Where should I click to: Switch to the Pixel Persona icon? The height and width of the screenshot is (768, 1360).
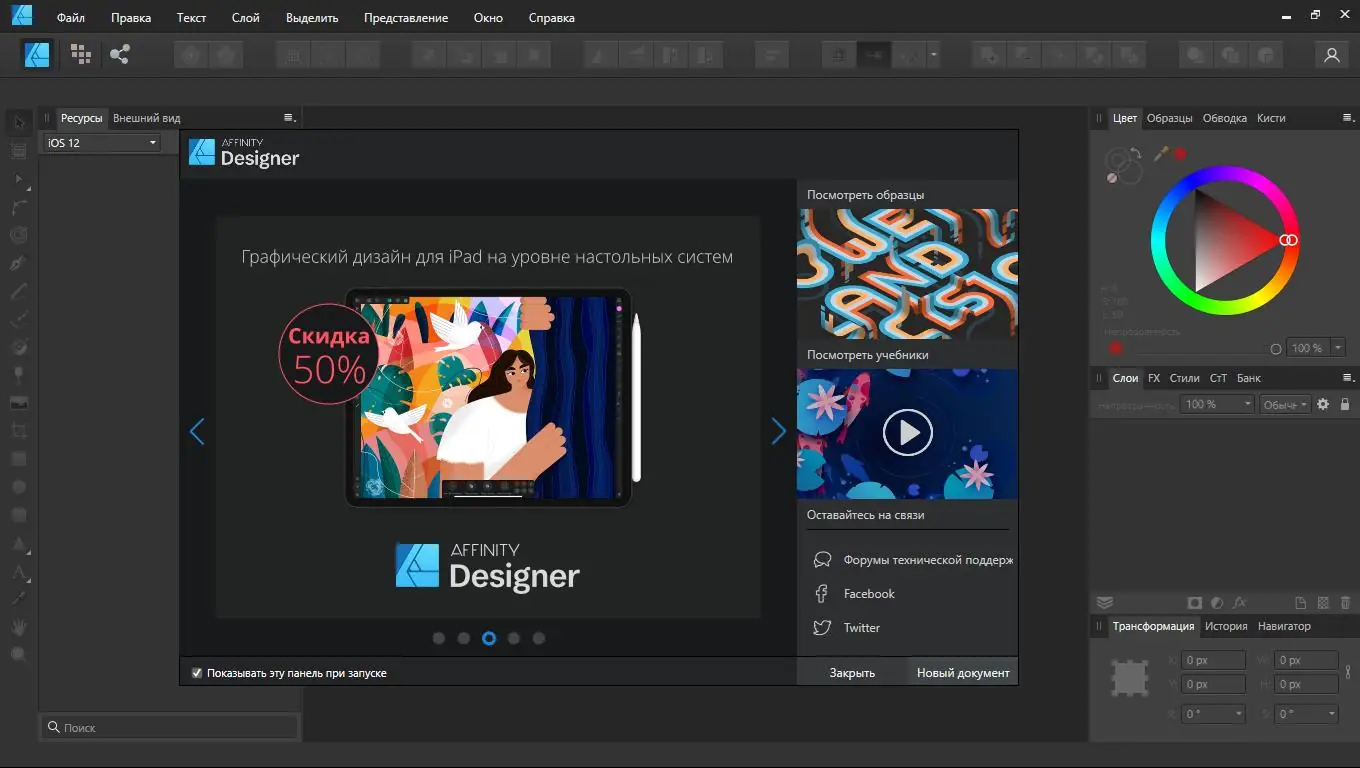coord(80,54)
